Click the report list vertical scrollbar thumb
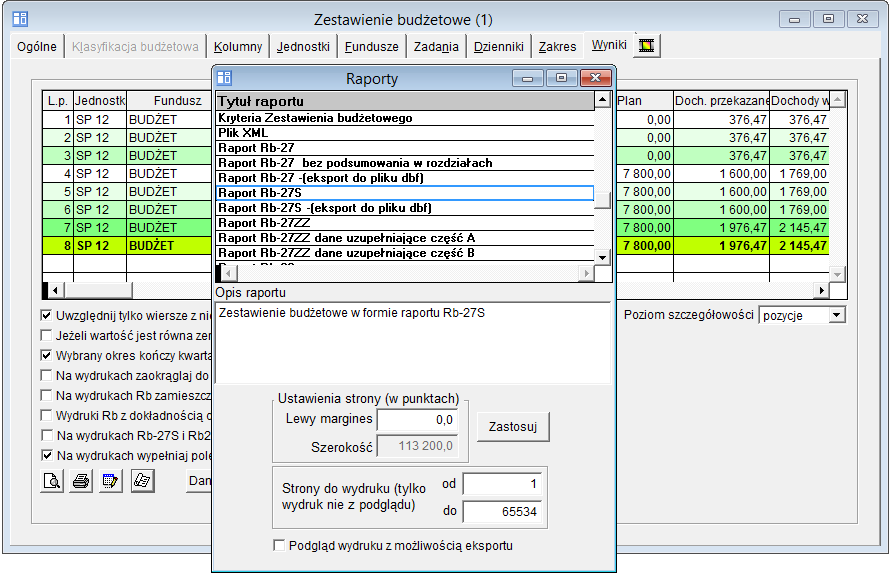Viewport: 889px width, 574px height. point(602,200)
